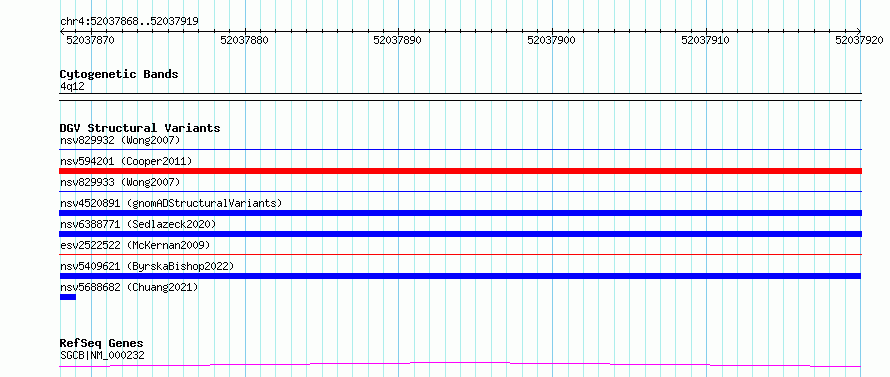This screenshot has width=890, height=377.
Task: Click the short blue bar under nsv5688682
Action: pos(68,297)
